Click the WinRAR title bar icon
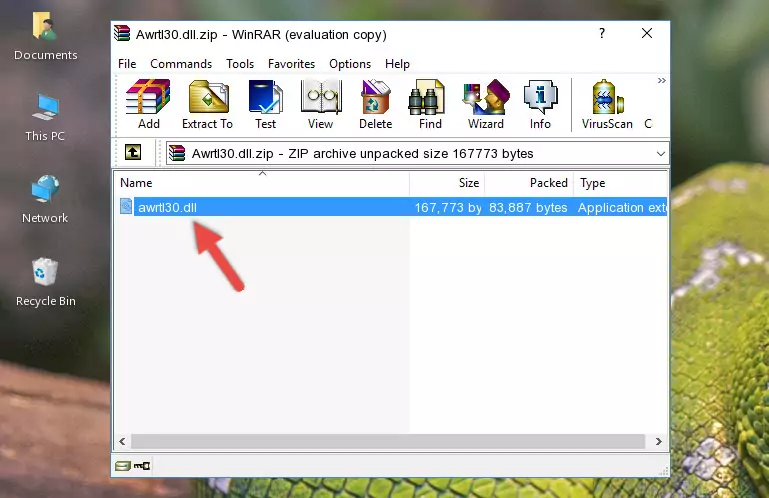The height and width of the screenshot is (498, 769). [123, 34]
